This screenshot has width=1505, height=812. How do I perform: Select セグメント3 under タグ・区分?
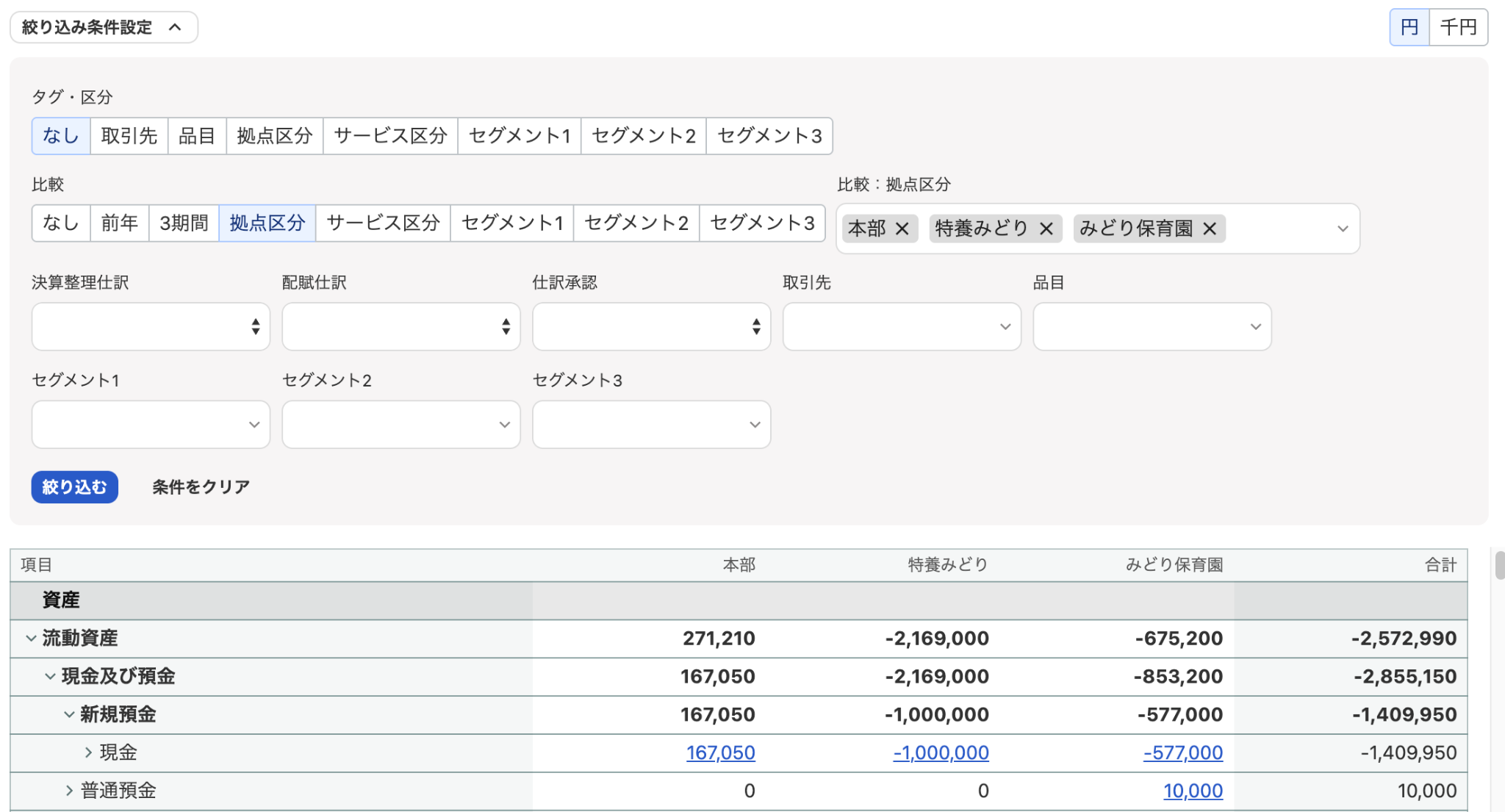click(x=769, y=136)
